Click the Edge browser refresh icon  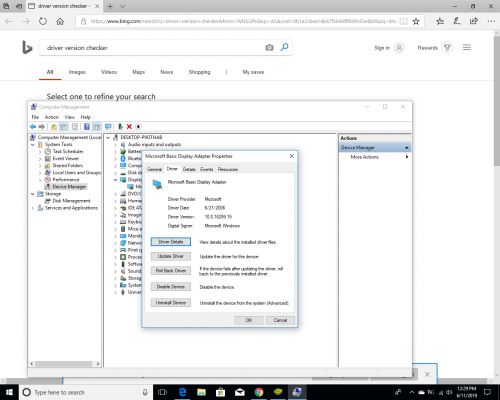[43, 21]
